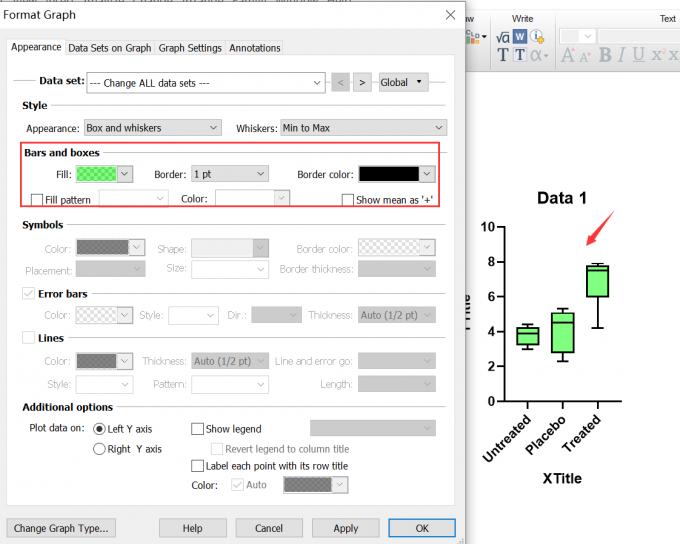Toggle Bold text formatting in ribbon

pos(605,55)
